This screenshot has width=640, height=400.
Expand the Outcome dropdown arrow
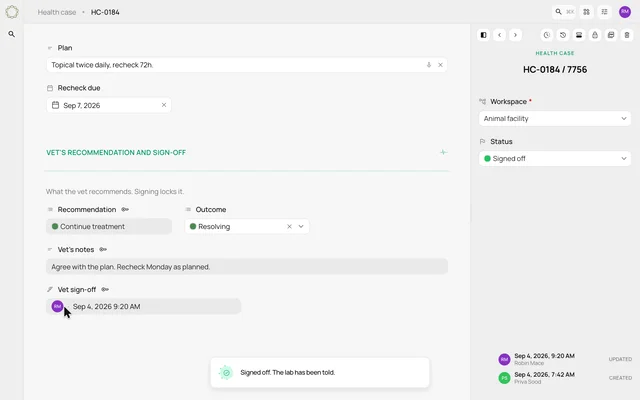(301, 227)
